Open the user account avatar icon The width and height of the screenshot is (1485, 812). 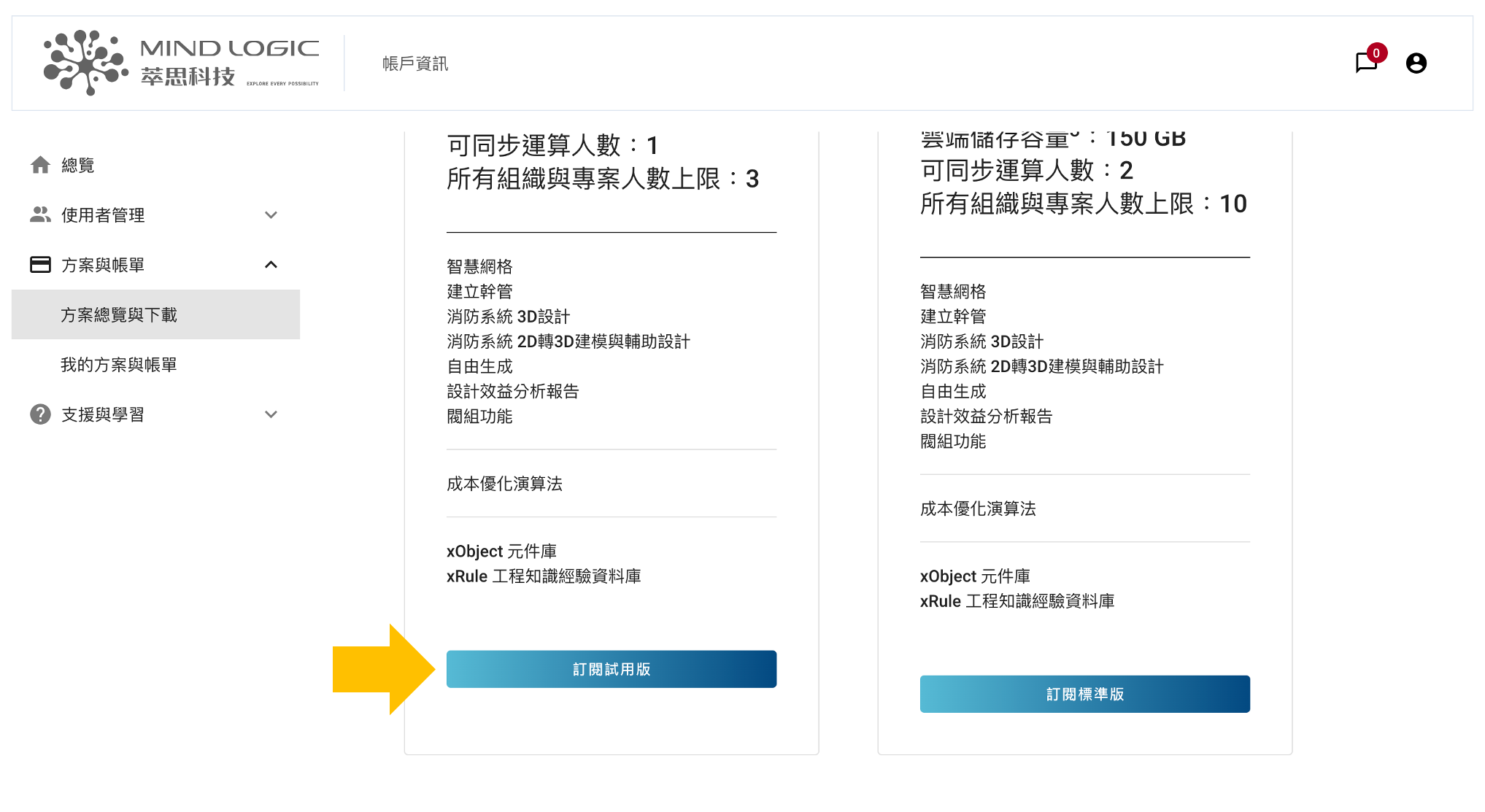(1416, 63)
